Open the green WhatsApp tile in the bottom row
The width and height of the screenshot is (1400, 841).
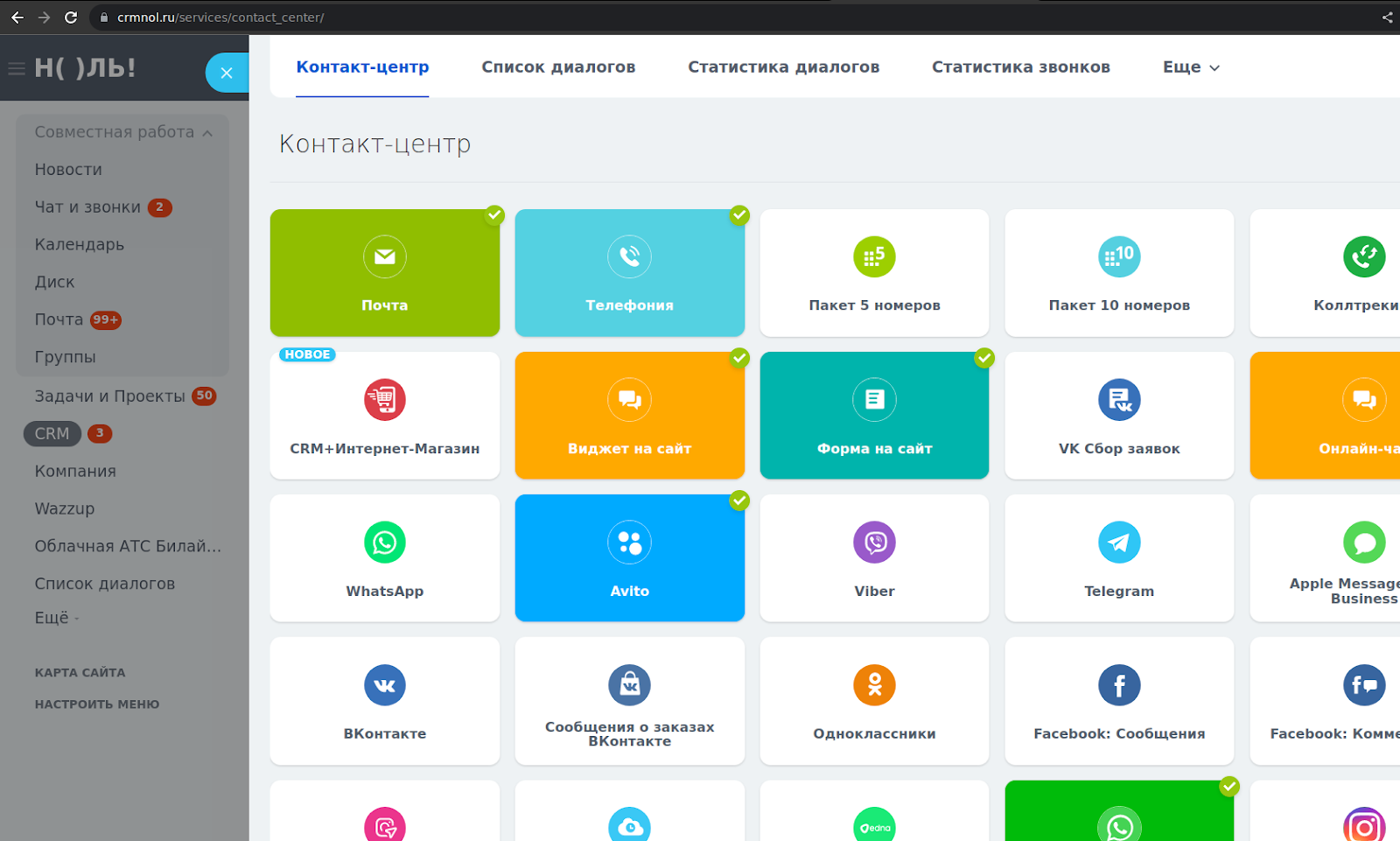(x=1119, y=810)
